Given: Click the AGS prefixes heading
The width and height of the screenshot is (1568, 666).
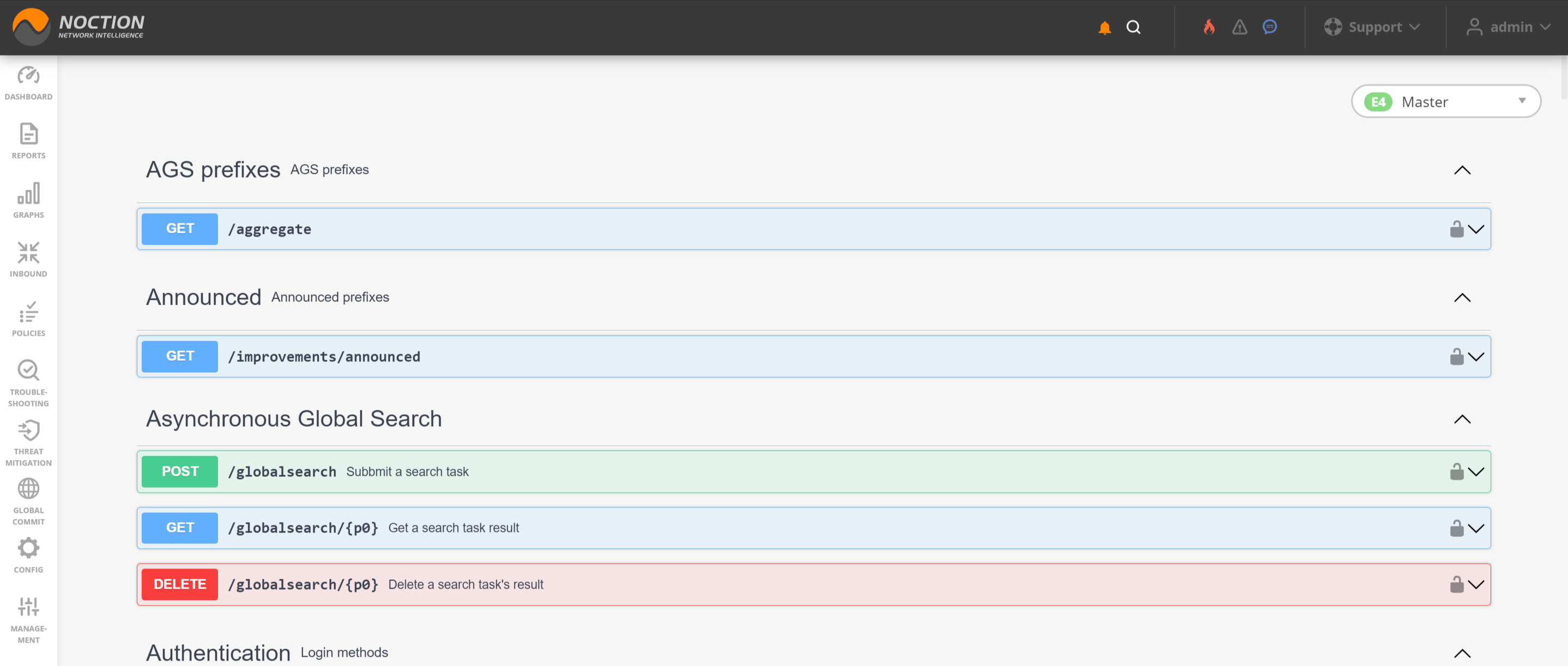Looking at the screenshot, I should (x=213, y=169).
